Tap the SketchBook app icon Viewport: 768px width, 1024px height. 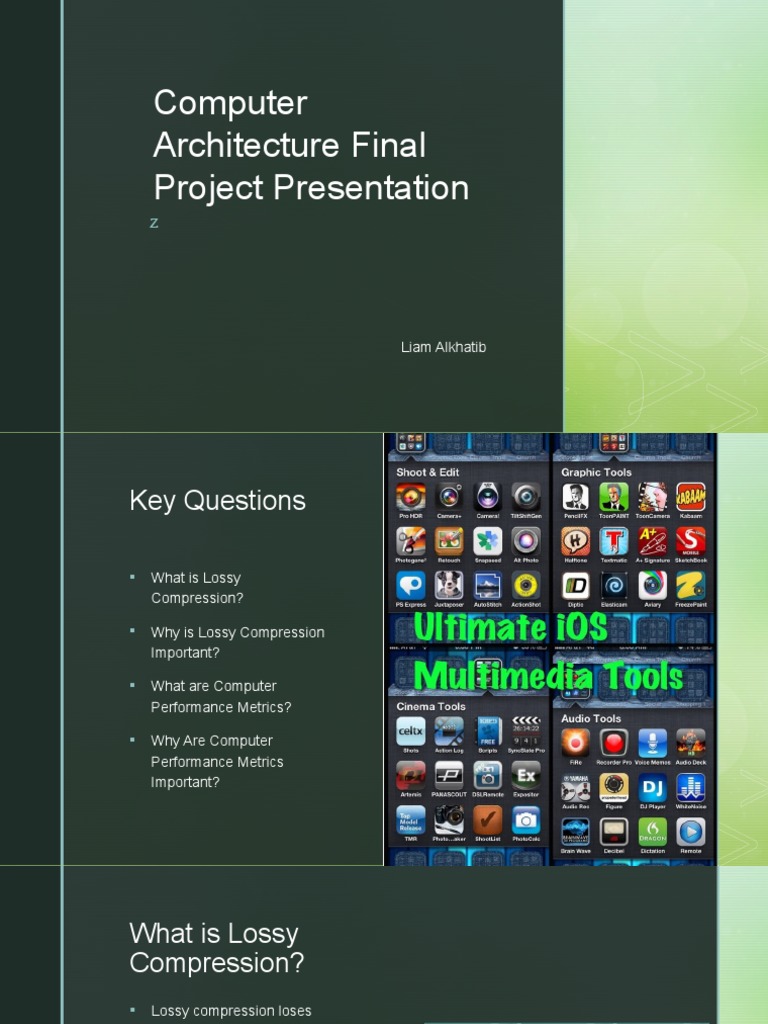[x=690, y=541]
